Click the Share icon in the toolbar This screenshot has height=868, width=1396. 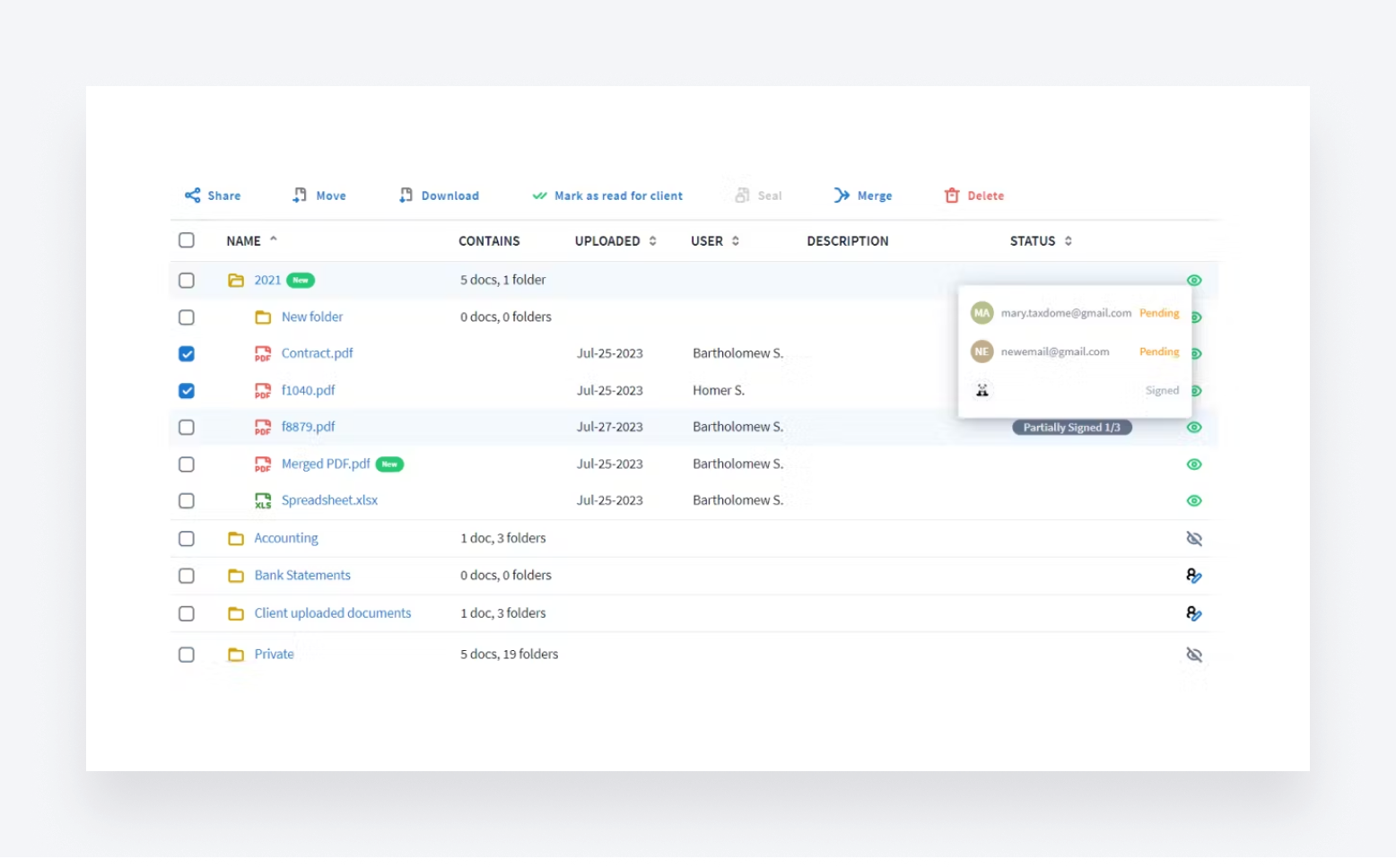coord(194,195)
